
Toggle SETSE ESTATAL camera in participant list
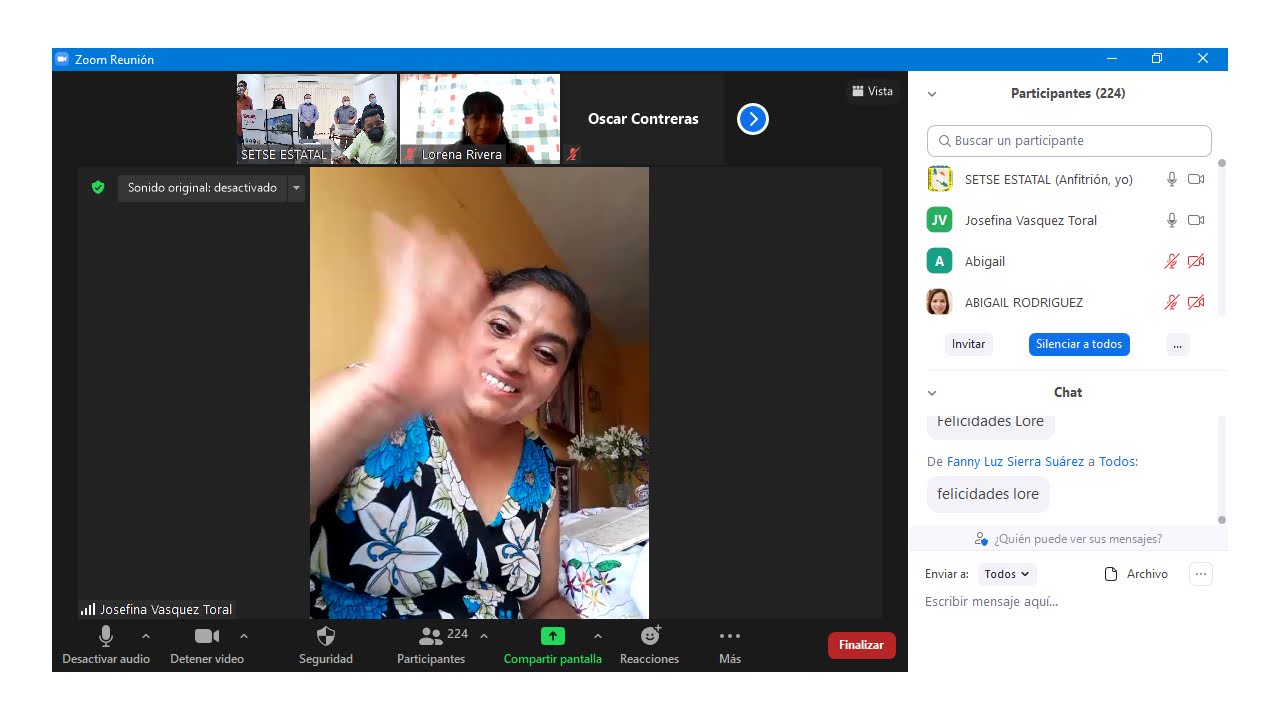1196,179
